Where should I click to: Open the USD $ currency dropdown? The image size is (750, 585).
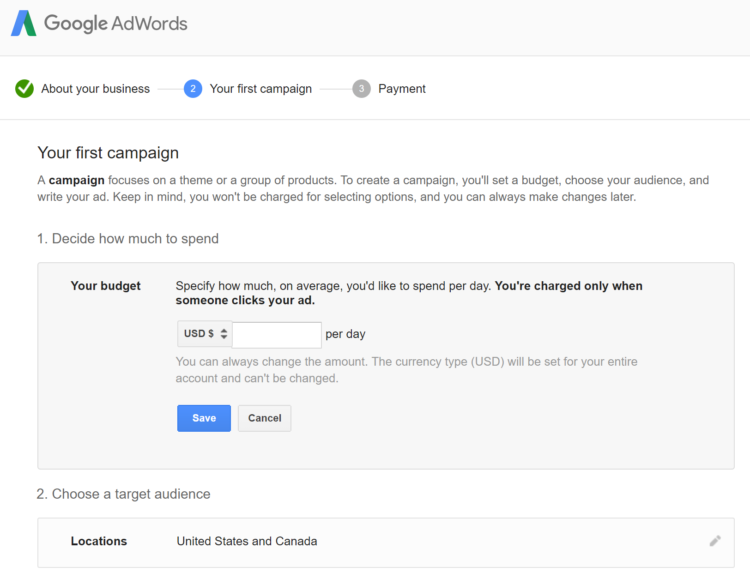[x=205, y=334]
